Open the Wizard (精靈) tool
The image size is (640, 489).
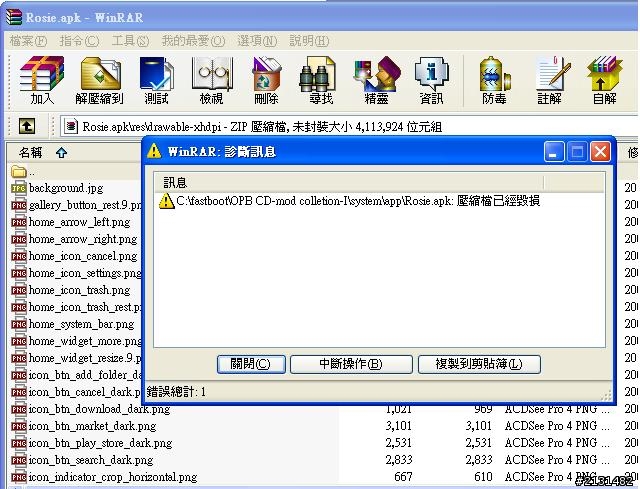[x=376, y=81]
